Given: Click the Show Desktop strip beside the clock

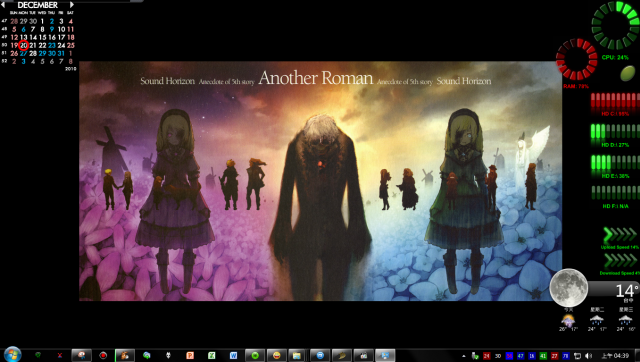Looking at the screenshot, I should coord(637,355).
